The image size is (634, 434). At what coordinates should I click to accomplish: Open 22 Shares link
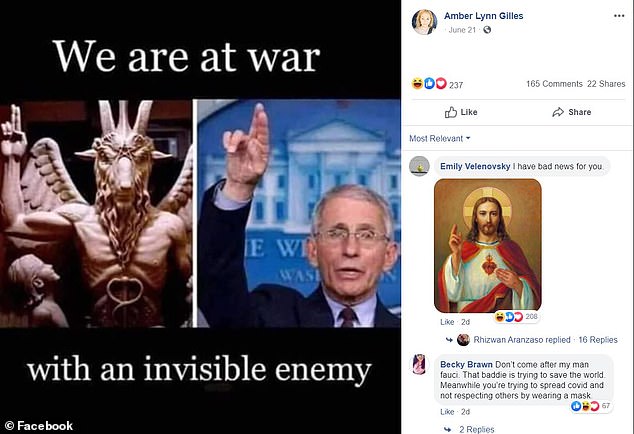pos(606,84)
